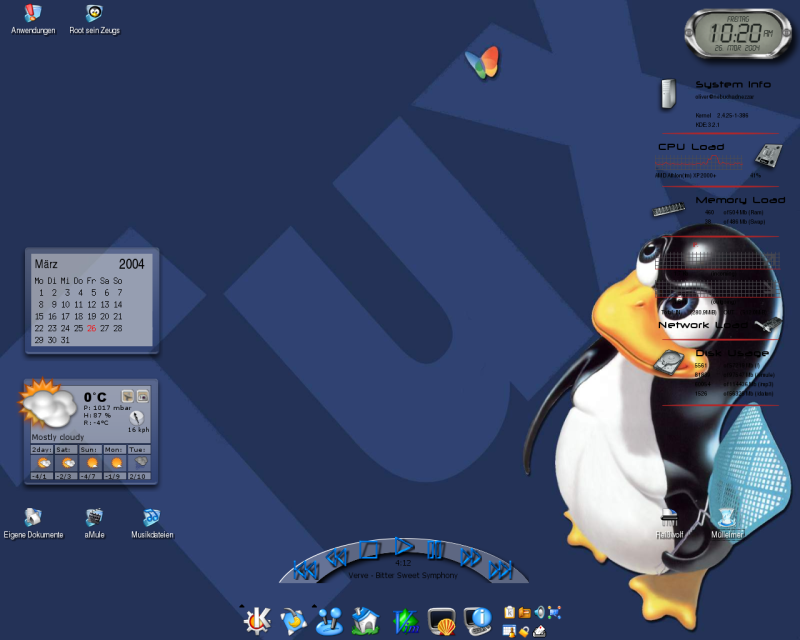This screenshot has width=800, height=640.
Task: Open the KDE K menu launcher
Action: [257, 621]
